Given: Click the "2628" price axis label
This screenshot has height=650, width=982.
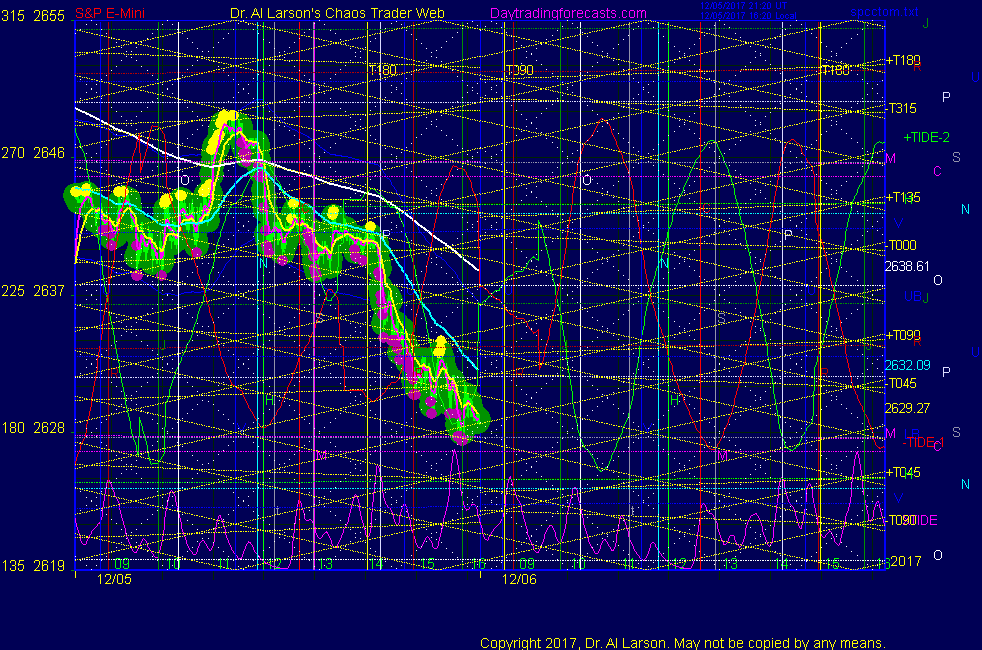Looking at the screenshot, I should [49, 428].
